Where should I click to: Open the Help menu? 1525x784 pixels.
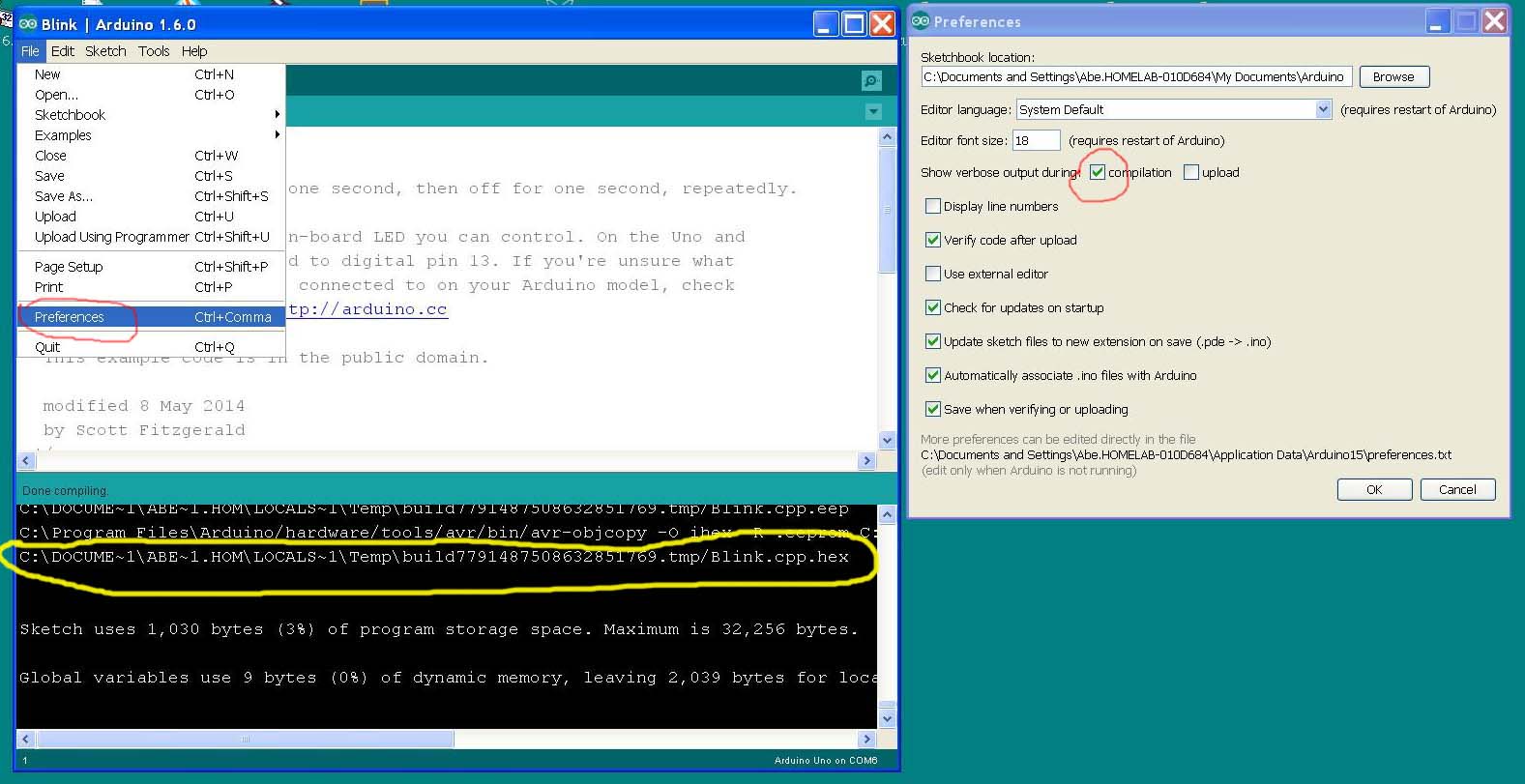tap(194, 51)
